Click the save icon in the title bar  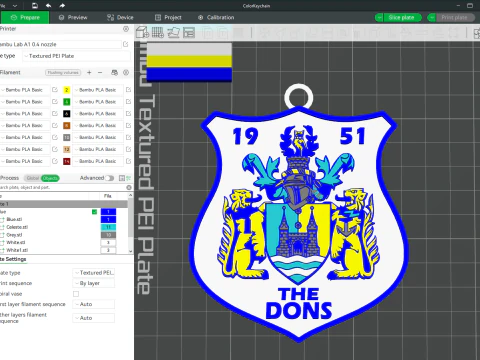point(35,5)
